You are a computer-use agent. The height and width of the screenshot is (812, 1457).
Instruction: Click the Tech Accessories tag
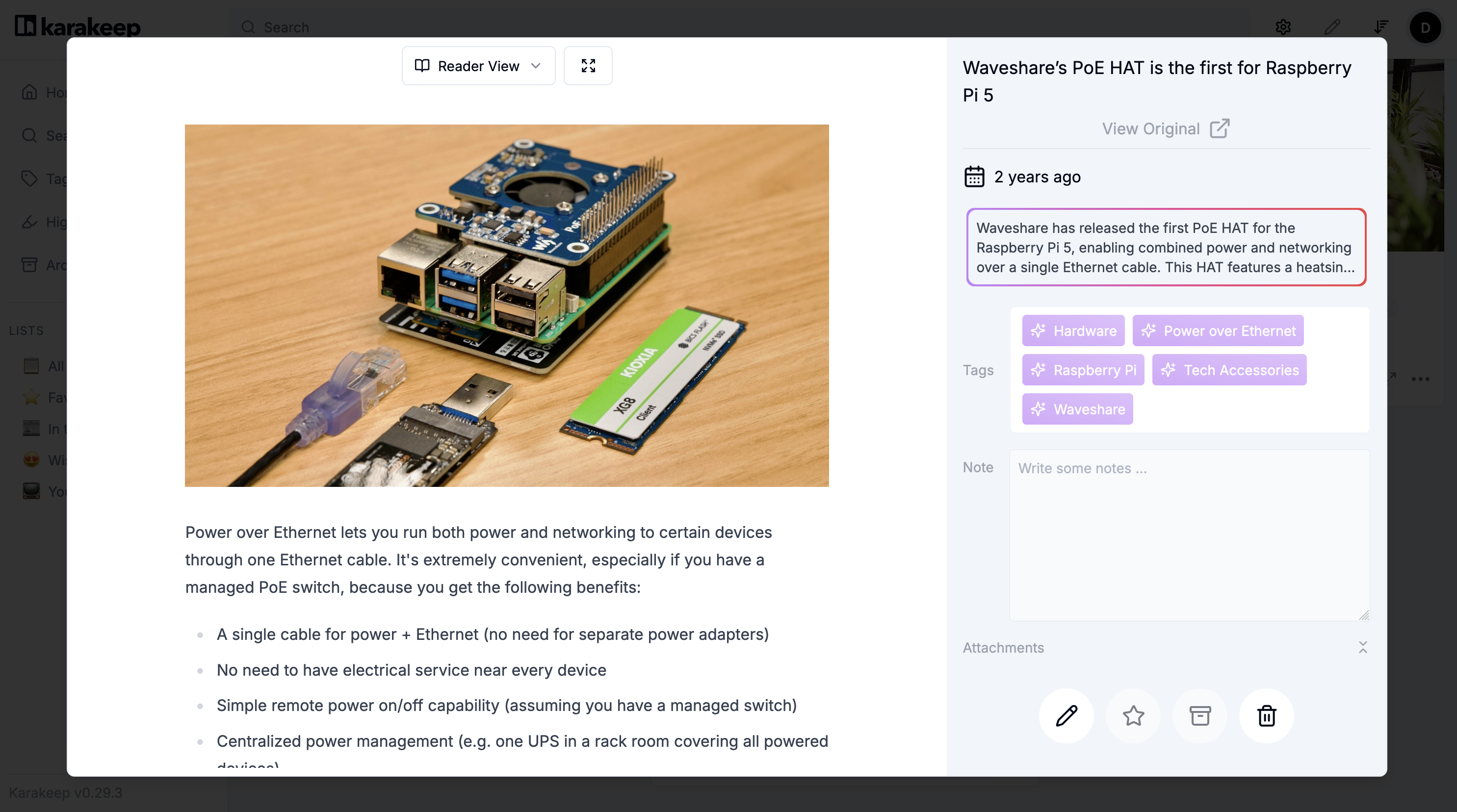(1229, 370)
